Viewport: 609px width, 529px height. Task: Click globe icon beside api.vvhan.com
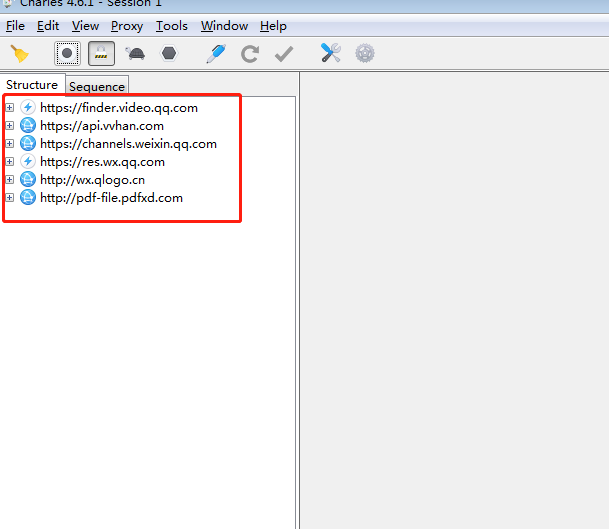[28, 125]
